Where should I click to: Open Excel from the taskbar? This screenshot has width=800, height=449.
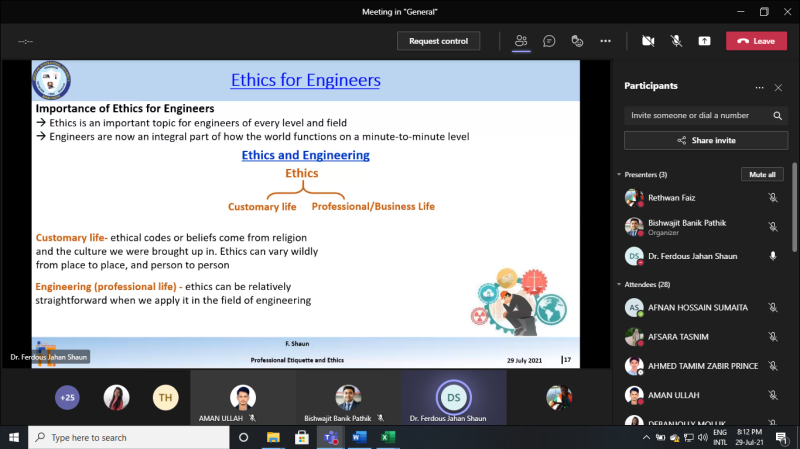point(388,437)
